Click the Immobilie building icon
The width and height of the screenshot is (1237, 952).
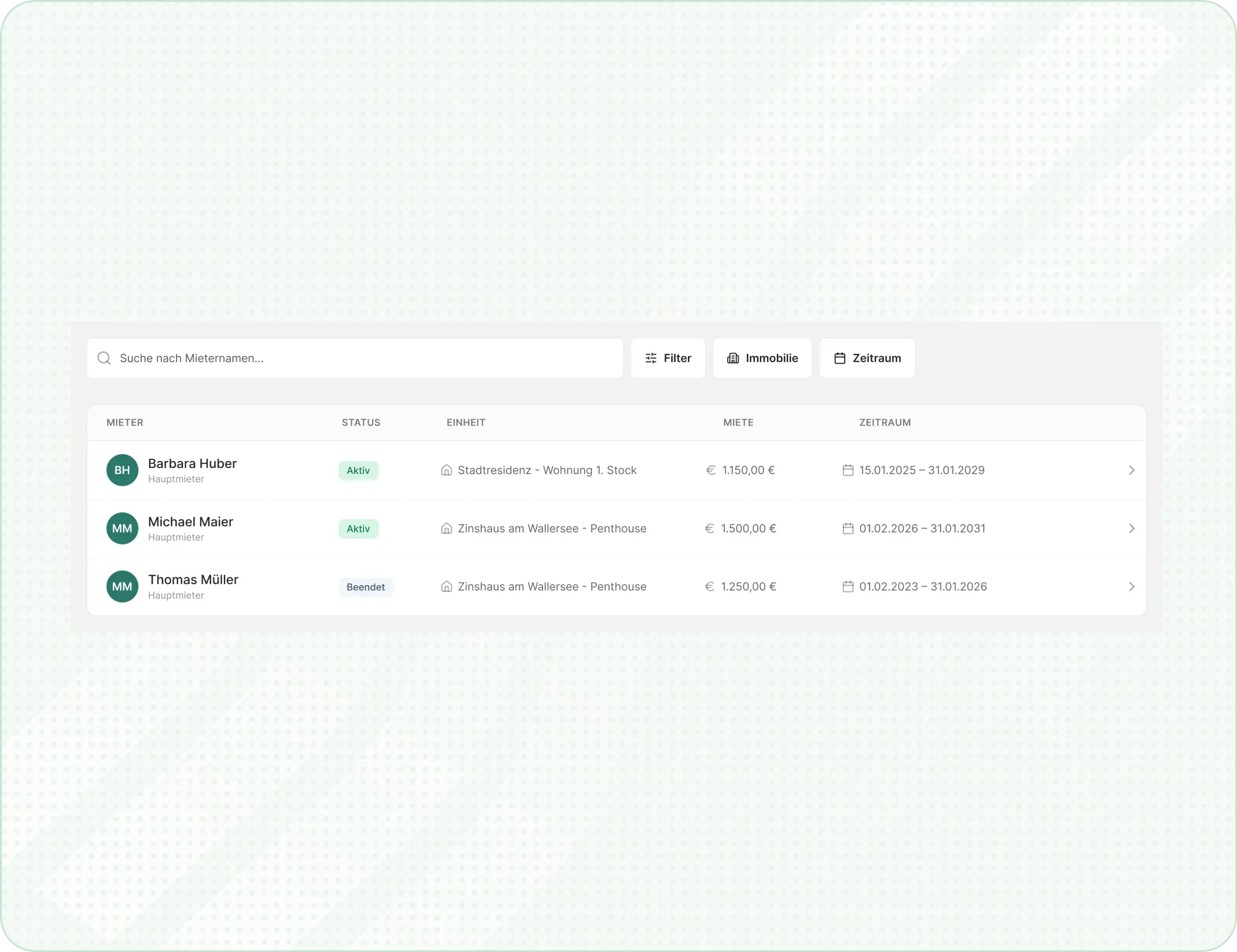[x=733, y=358]
